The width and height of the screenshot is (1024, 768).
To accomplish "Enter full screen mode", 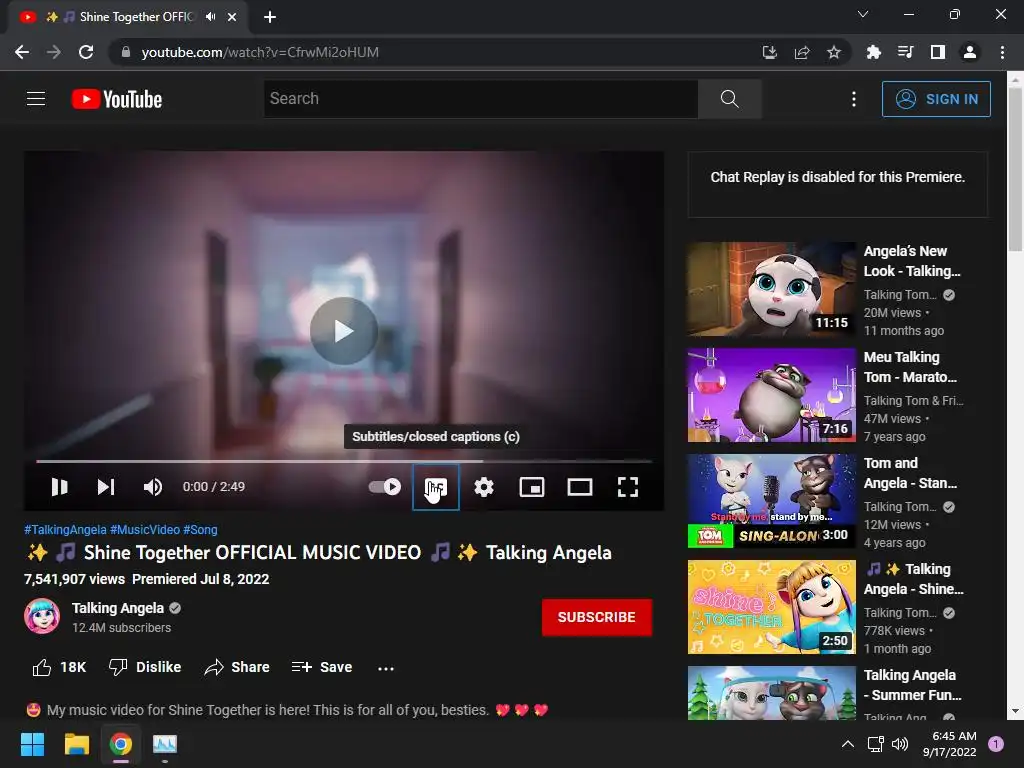I will click(628, 487).
